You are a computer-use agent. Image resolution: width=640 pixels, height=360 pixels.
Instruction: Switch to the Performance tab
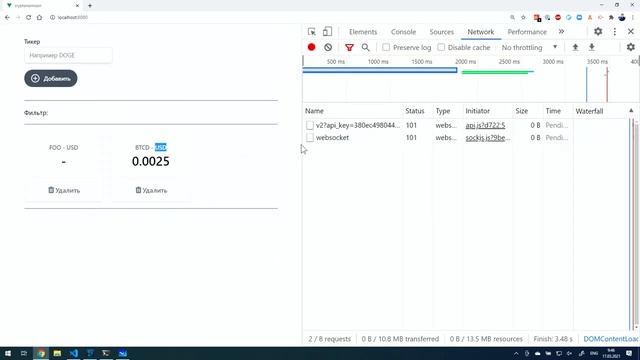[x=527, y=32]
